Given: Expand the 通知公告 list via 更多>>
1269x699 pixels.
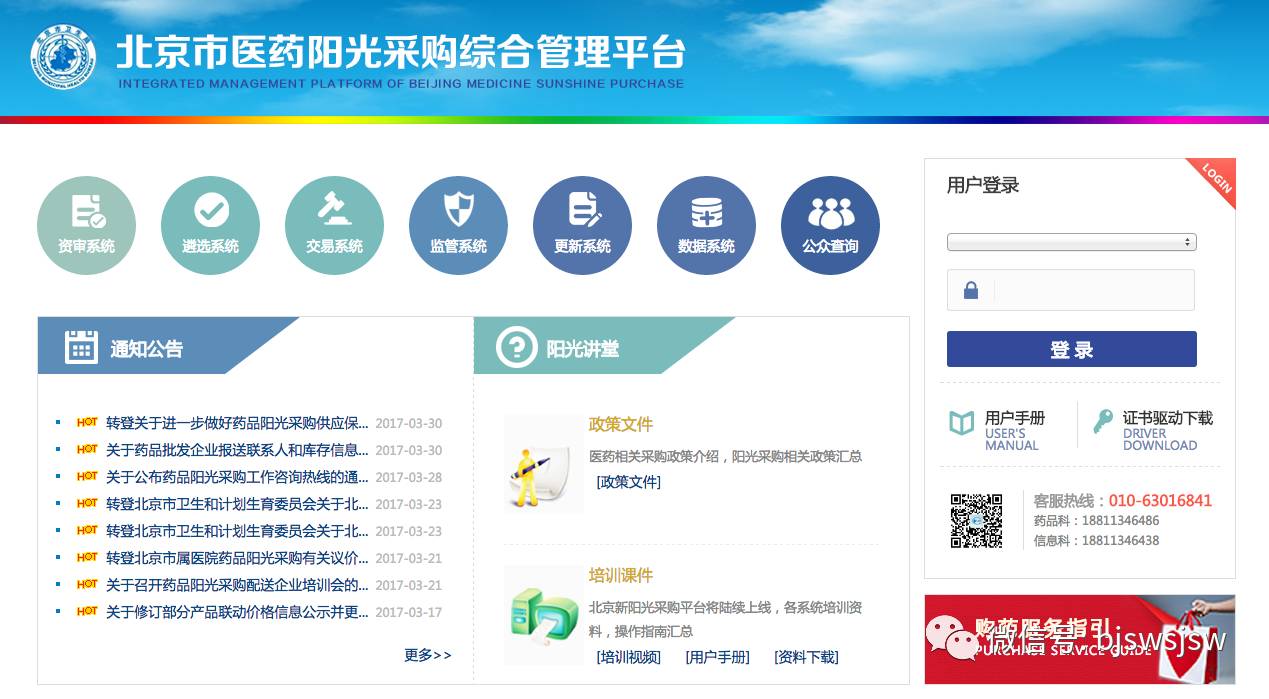Looking at the screenshot, I should coord(427,654).
